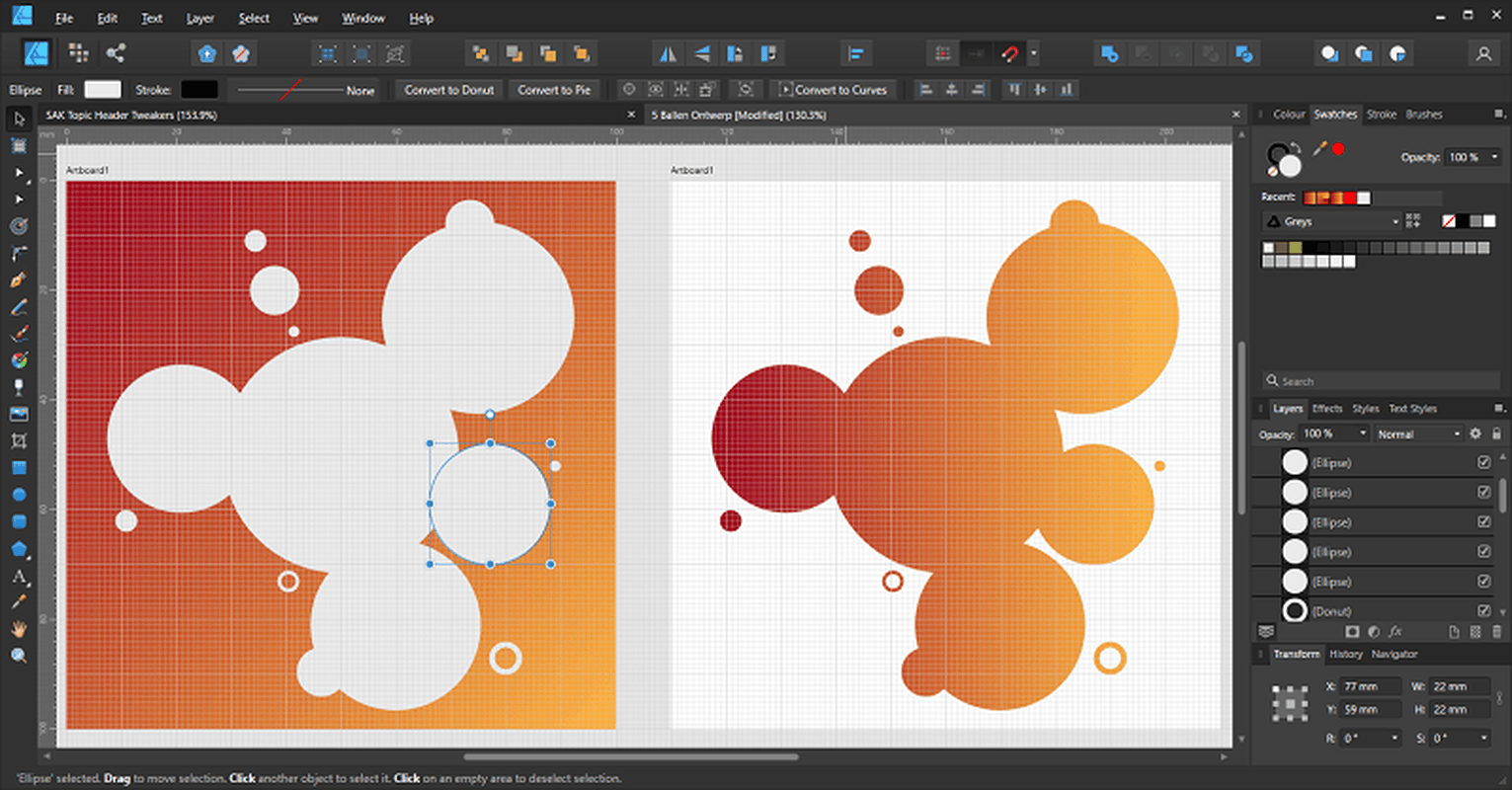Select the View (hand) tool
This screenshot has width=1512, height=790.
19,629
